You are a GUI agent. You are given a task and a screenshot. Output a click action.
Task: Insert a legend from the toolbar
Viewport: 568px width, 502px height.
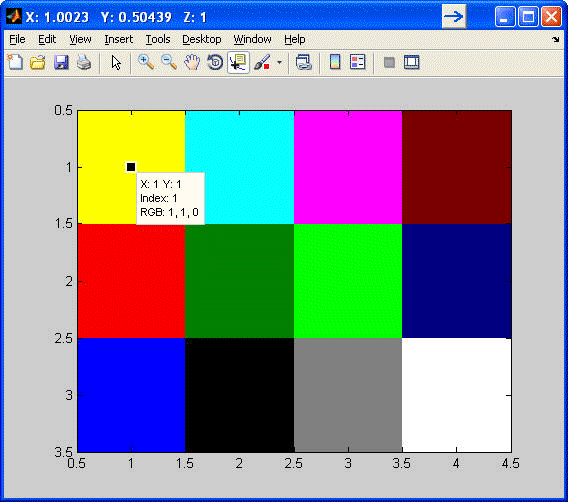click(x=358, y=63)
